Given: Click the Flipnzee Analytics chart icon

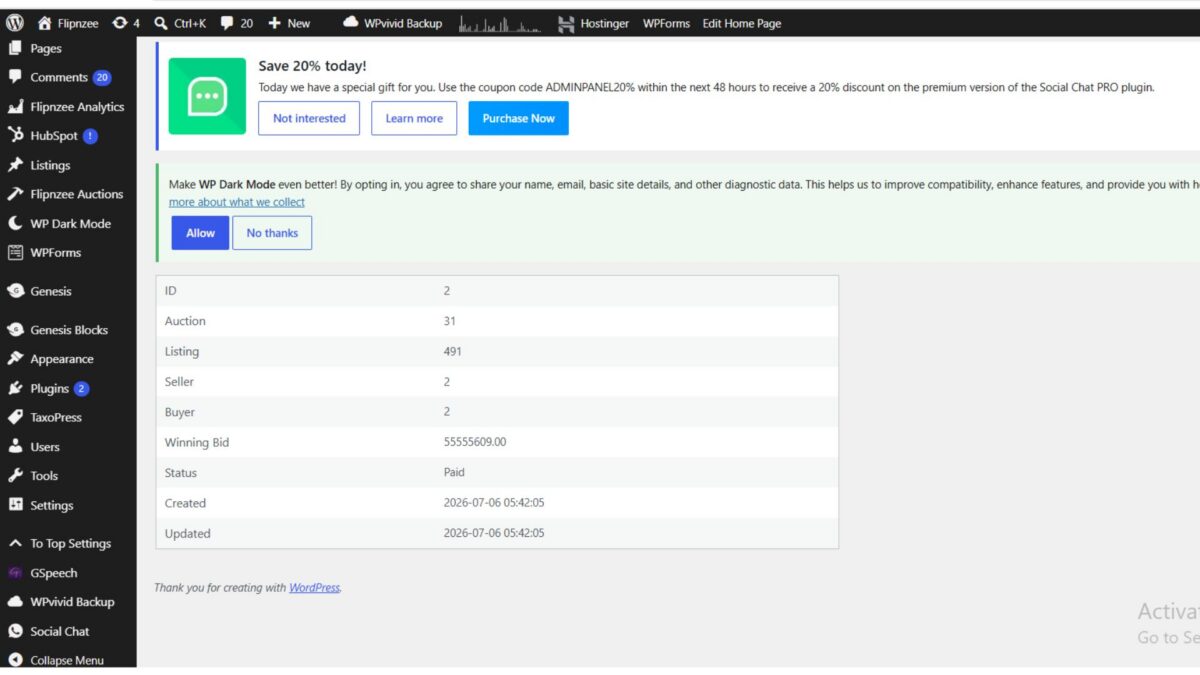Looking at the screenshot, I should 15,106.
